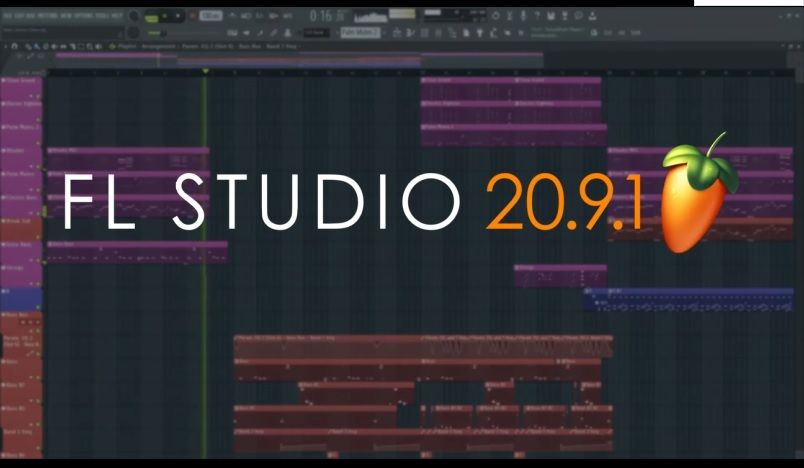Select the playlist Draw pencil tool

point(28,46)
